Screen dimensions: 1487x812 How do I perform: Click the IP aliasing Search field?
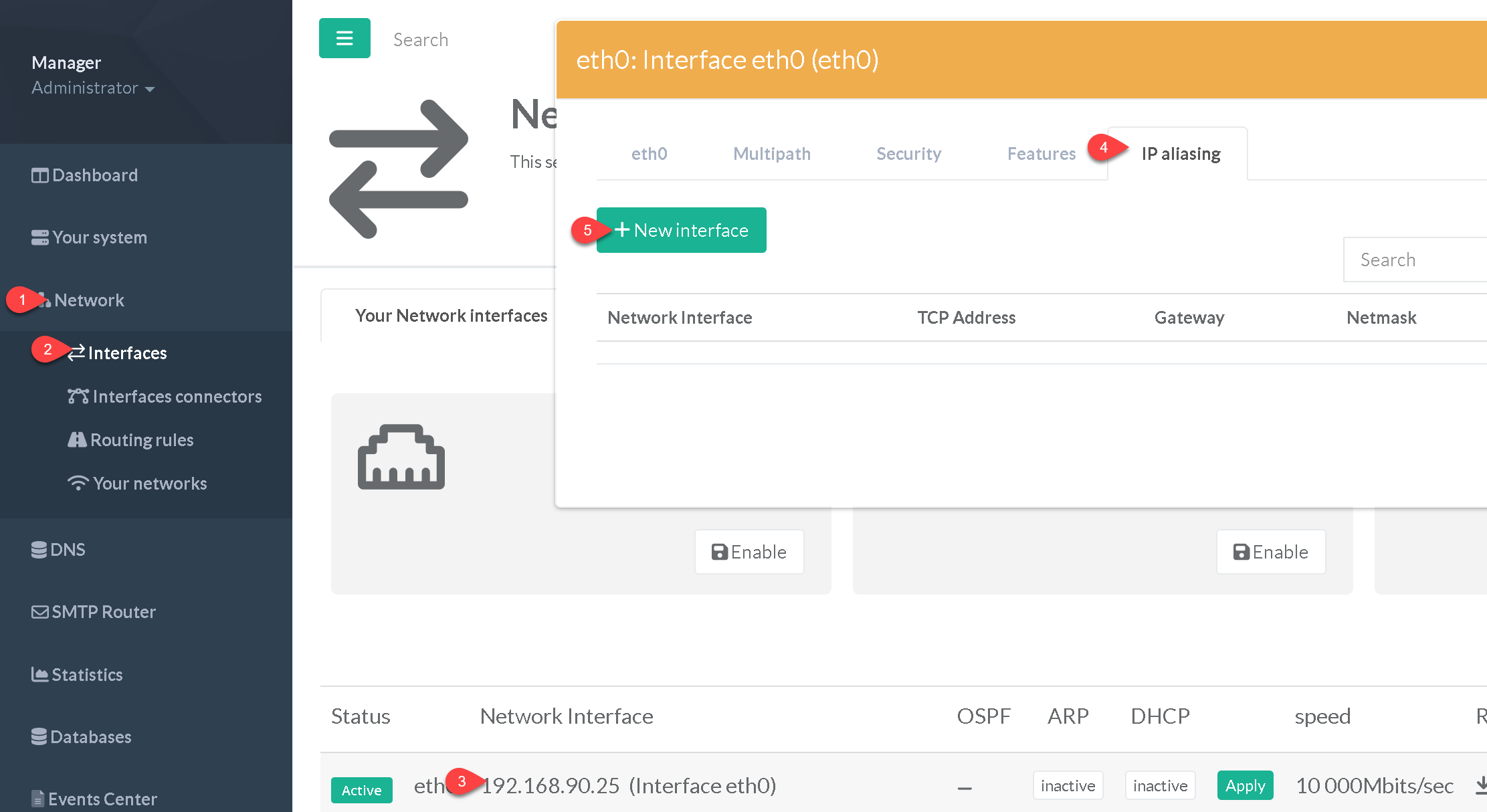[1415, 260]
